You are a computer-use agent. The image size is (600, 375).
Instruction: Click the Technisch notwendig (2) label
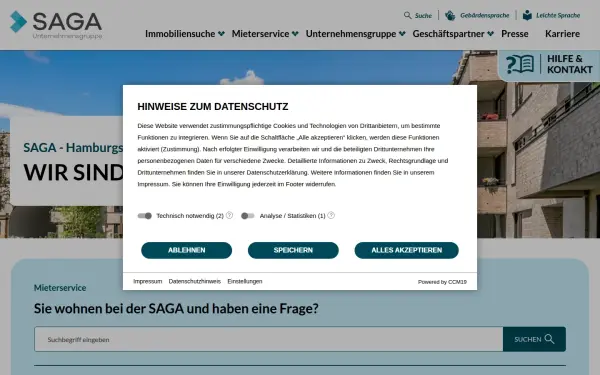click(x=190, y=216)
